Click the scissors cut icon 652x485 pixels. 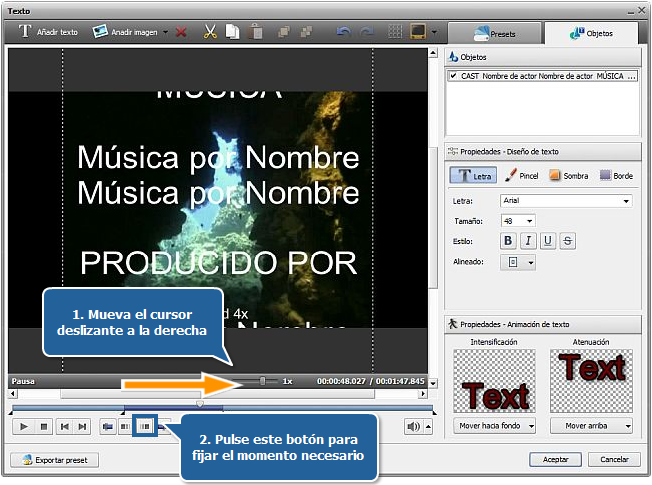(x=210, y=32)
